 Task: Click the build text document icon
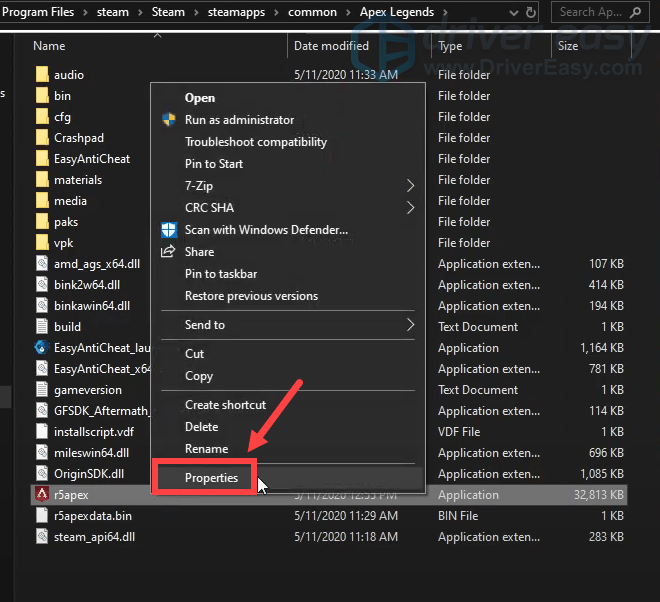tap(42, 327)
